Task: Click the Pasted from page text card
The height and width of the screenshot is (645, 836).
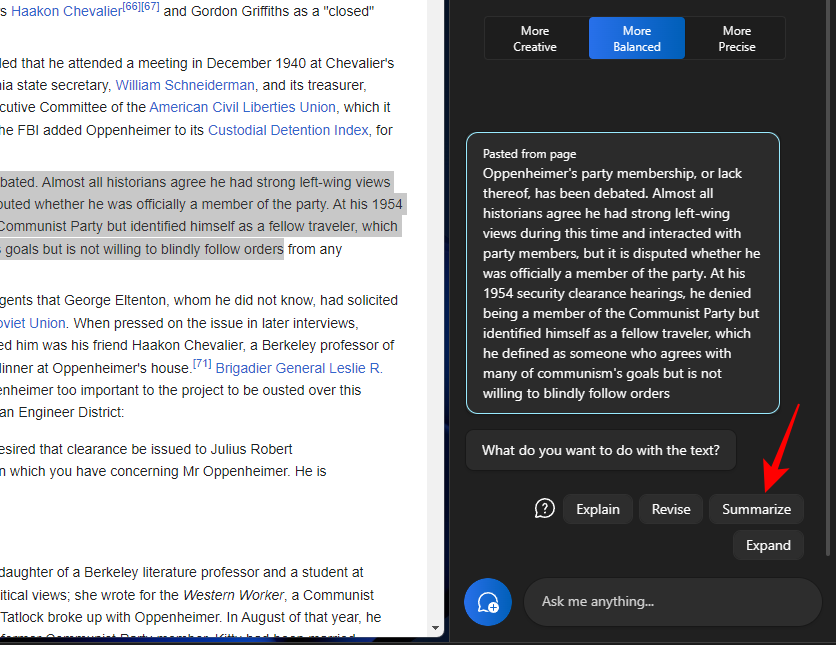Action: click(622, 273)
